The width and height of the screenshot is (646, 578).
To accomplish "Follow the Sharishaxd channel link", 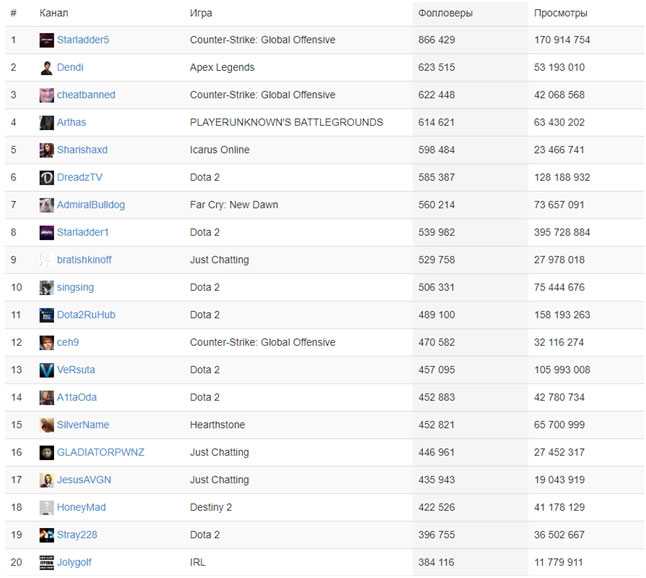I will click(x=82, y=150).
